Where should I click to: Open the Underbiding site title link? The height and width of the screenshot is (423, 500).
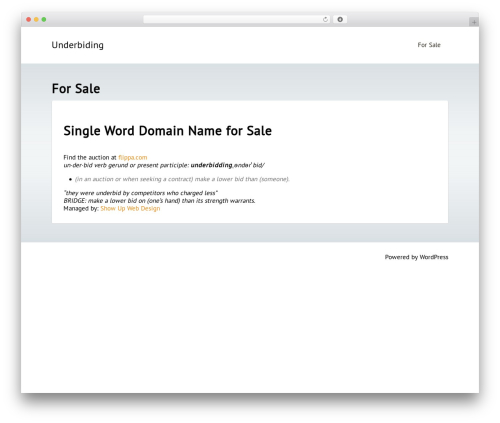click(78, 45)
